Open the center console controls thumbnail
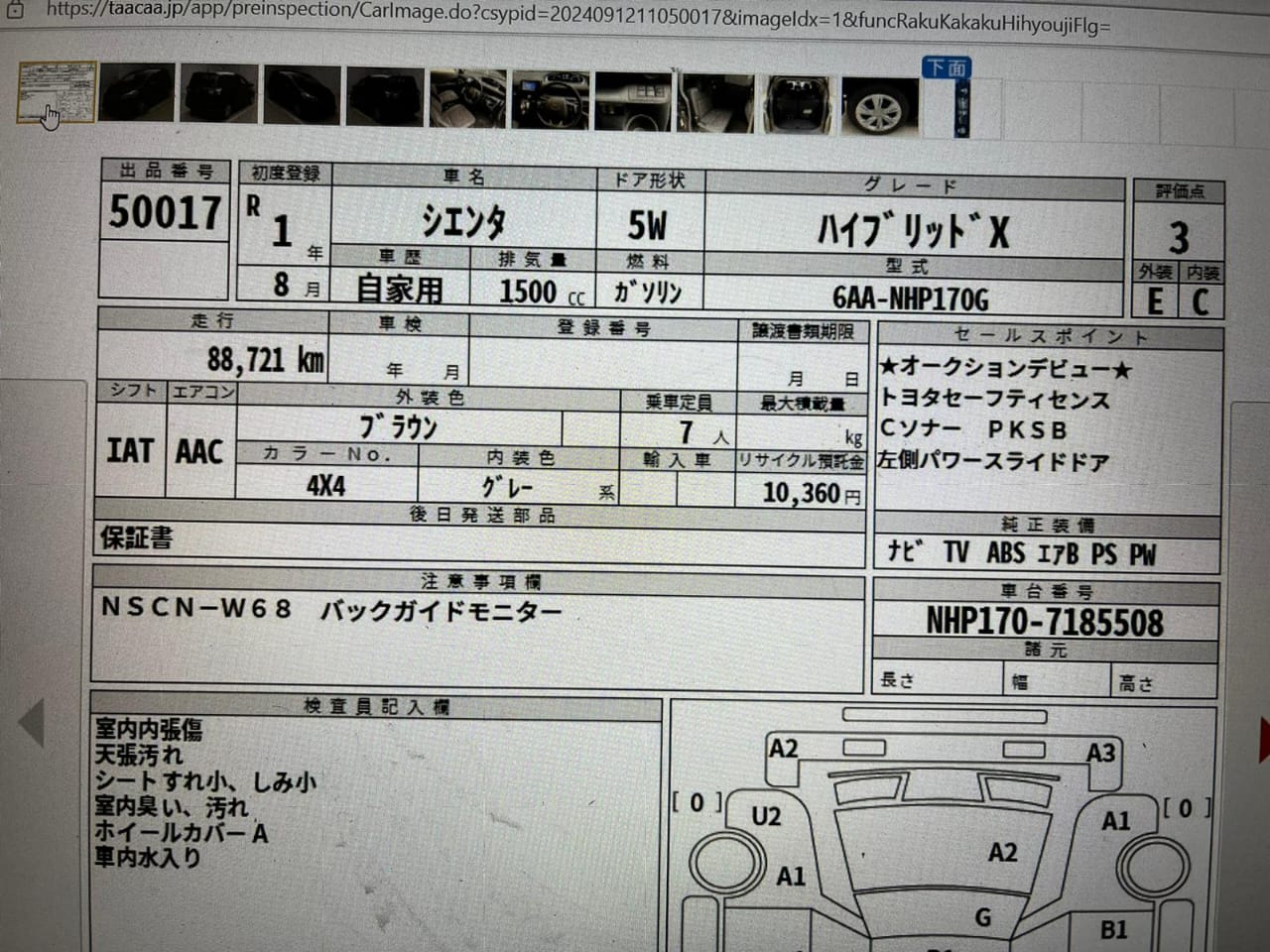Viewport: 1270px width, 952px height. click(x=633, y=101)
